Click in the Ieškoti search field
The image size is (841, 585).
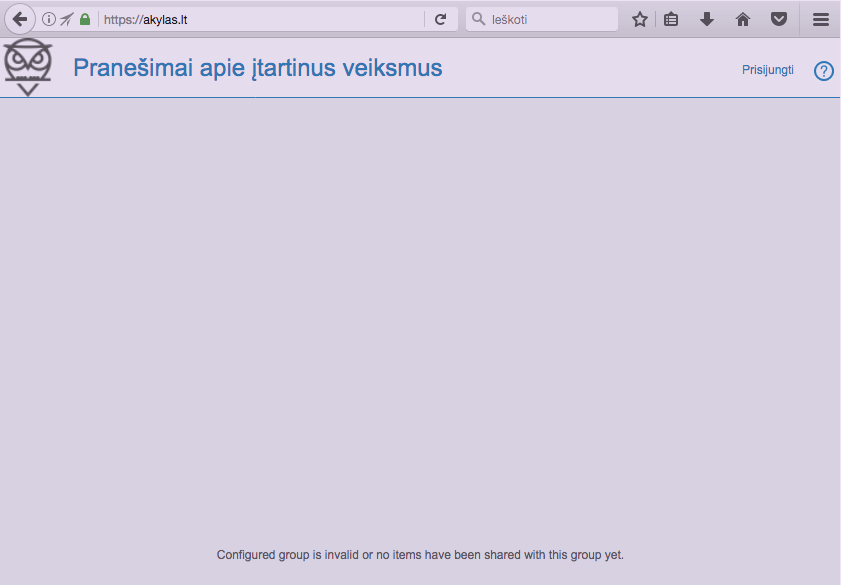[550, 19]
